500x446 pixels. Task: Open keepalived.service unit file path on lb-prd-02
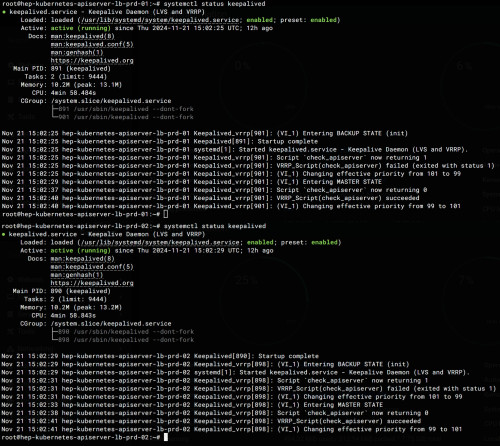pos(160,242)
